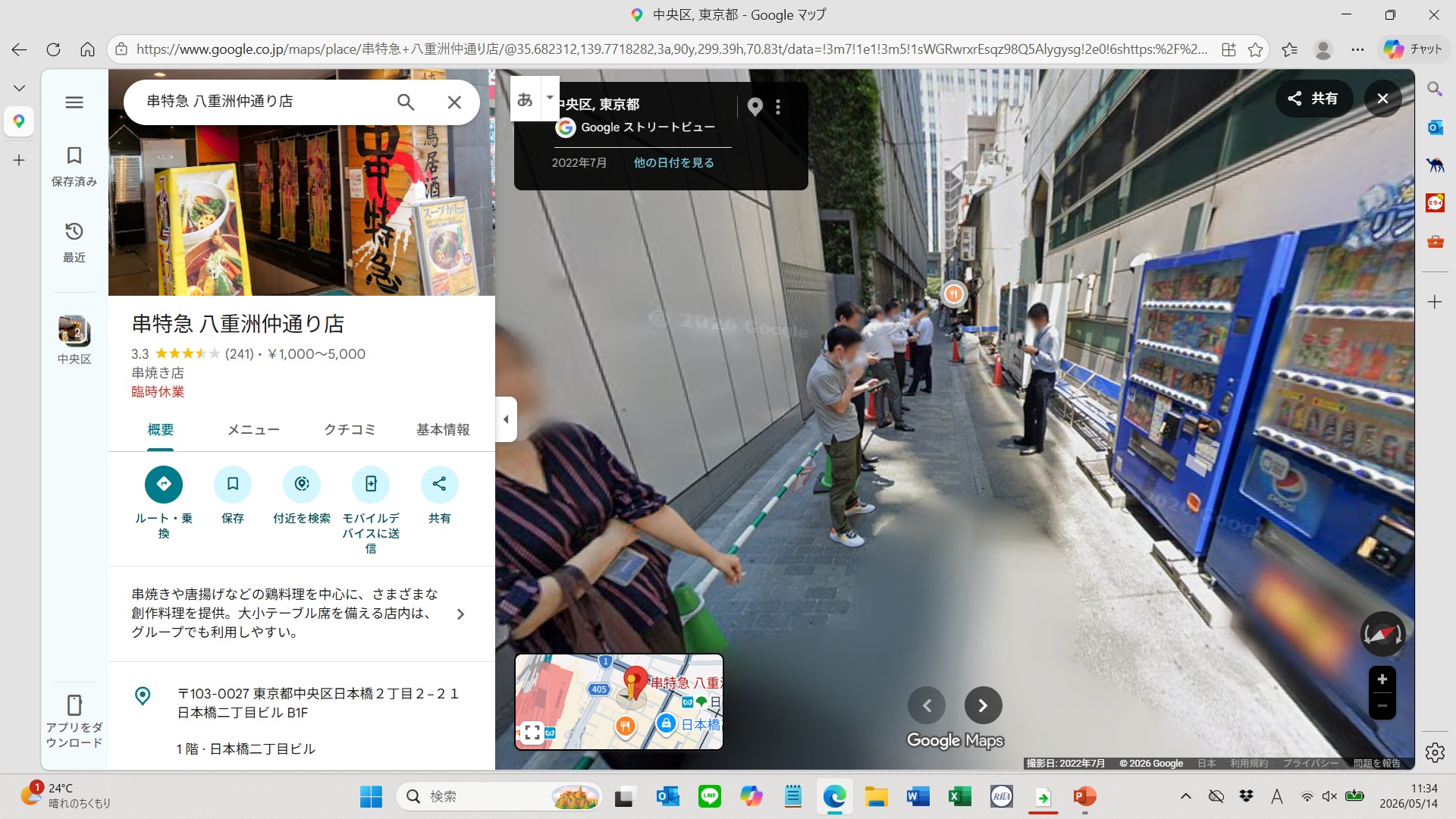Click browser Back arrow

(x=19, y=50)
